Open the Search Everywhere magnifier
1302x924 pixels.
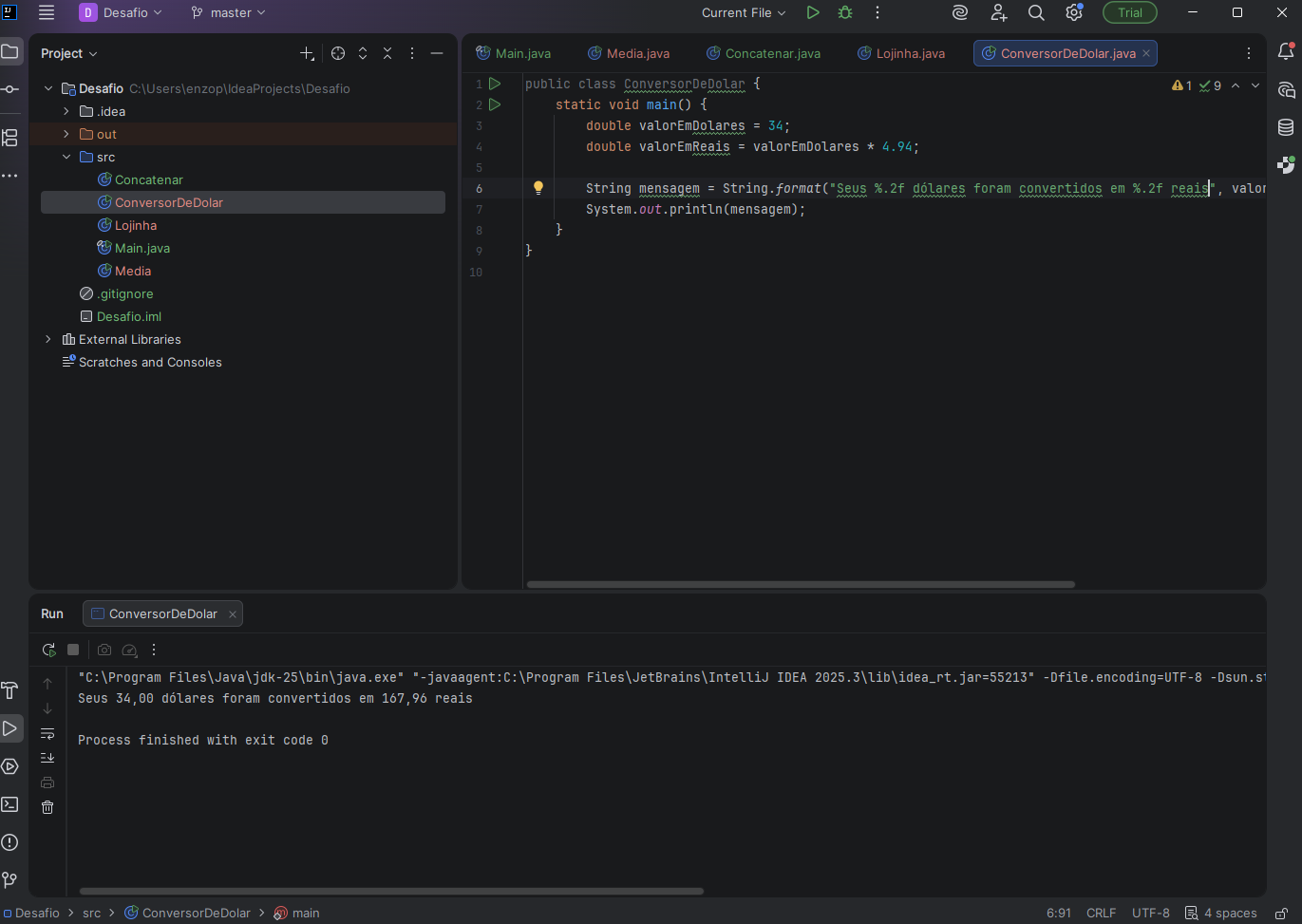[1036, 12]
